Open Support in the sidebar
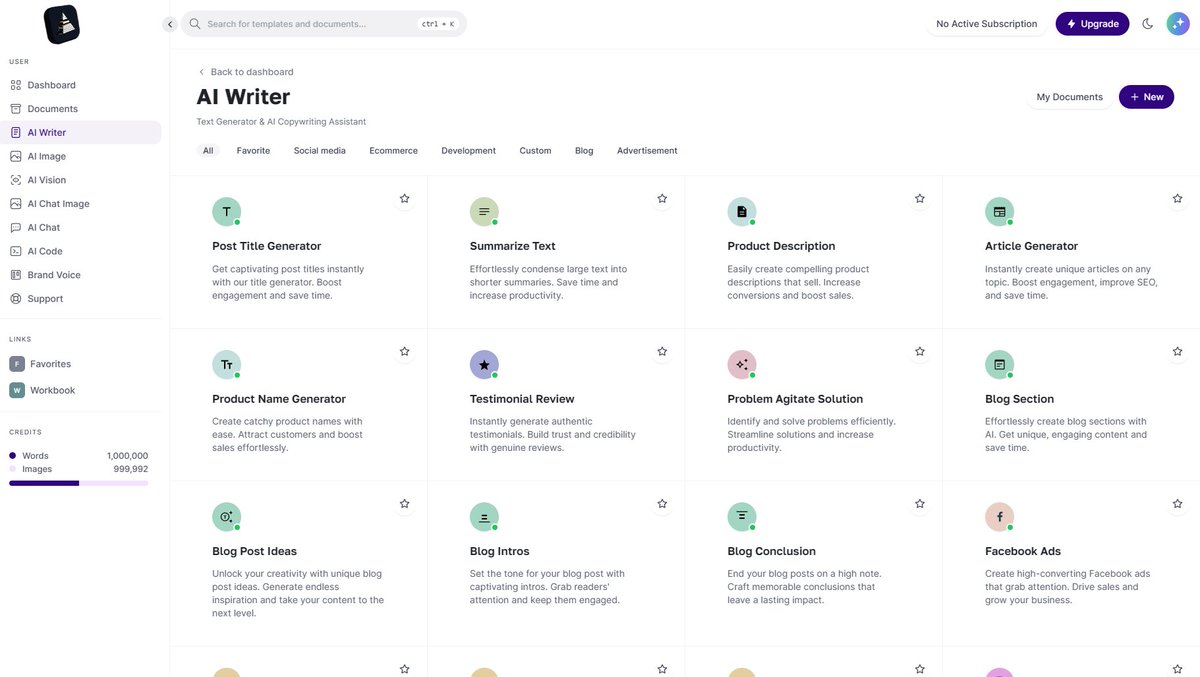 click(x=82, y=299)
